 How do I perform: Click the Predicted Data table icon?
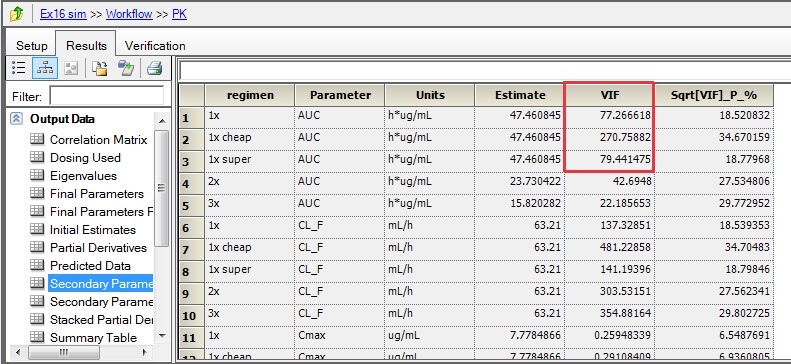(37, 265)
